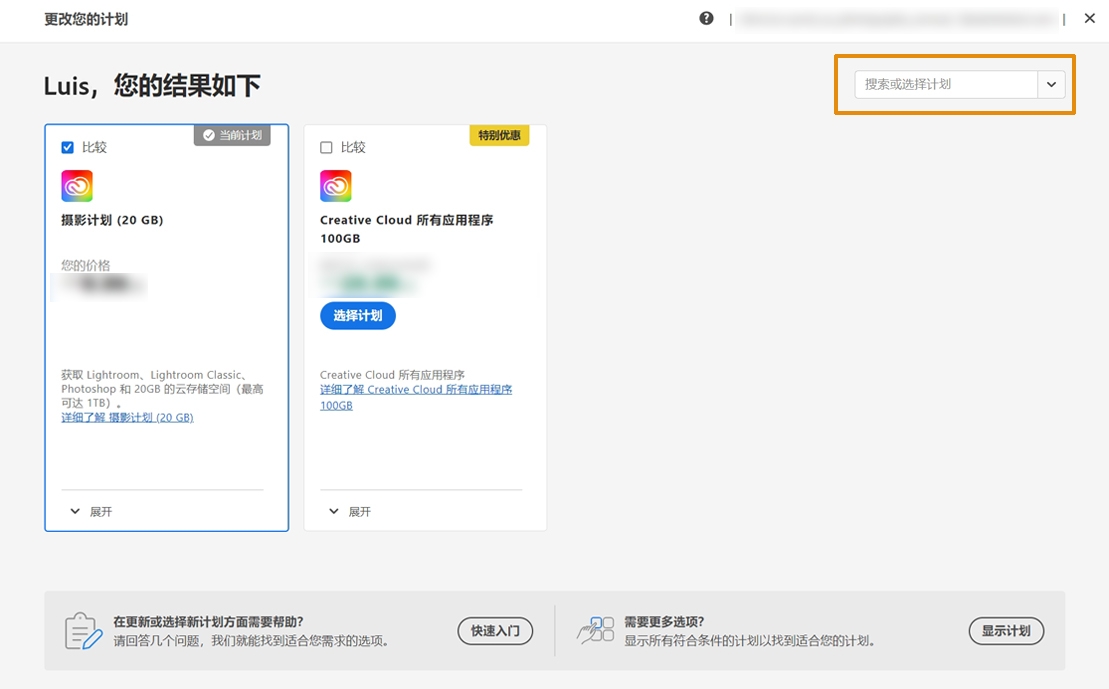Open the plan selection dropdown arrow

1051,84
